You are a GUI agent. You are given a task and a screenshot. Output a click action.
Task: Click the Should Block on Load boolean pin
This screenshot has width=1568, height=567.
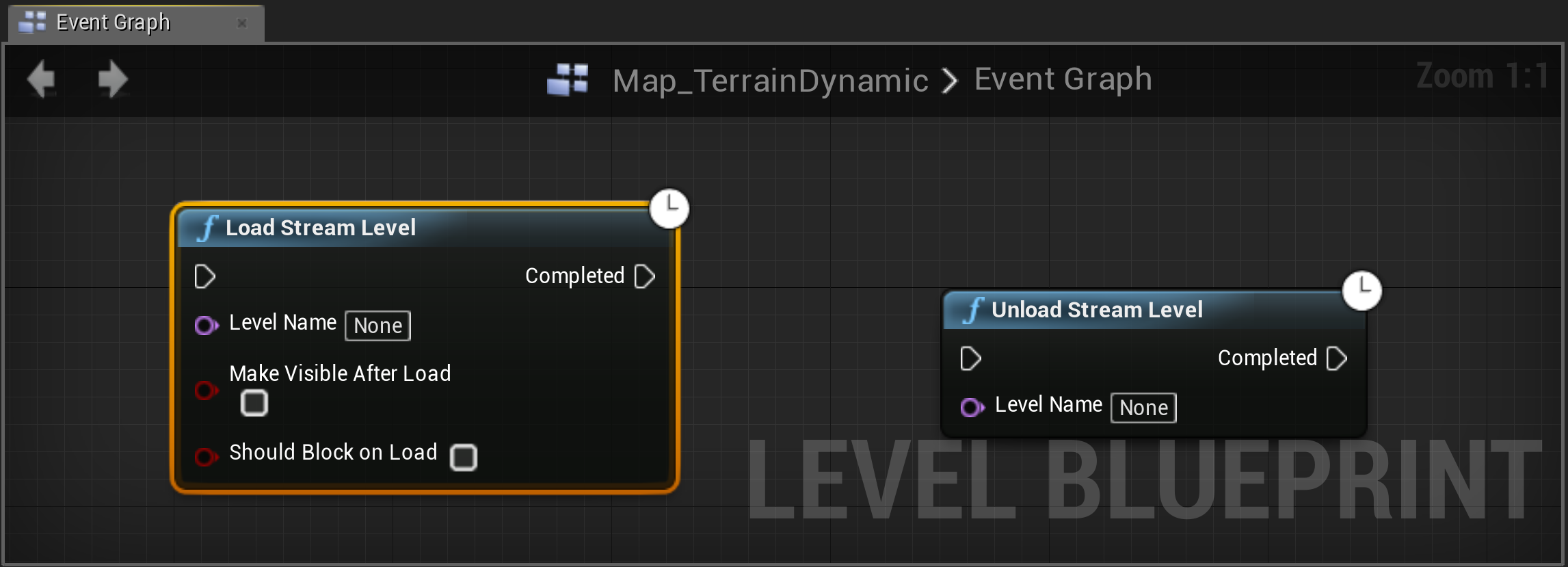[x=206, y=456]
